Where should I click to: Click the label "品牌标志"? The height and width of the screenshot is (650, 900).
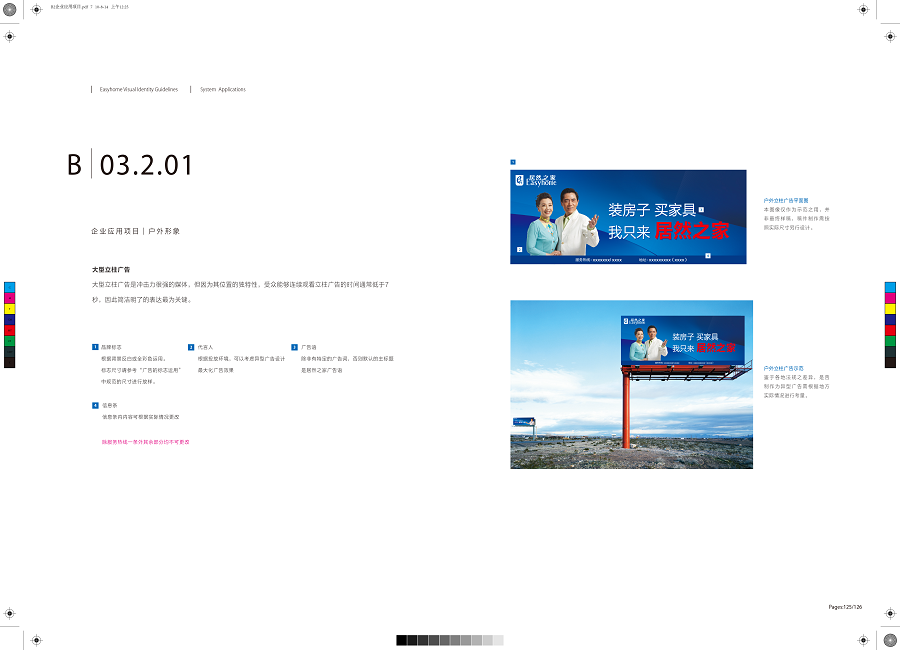pos(111,347)
